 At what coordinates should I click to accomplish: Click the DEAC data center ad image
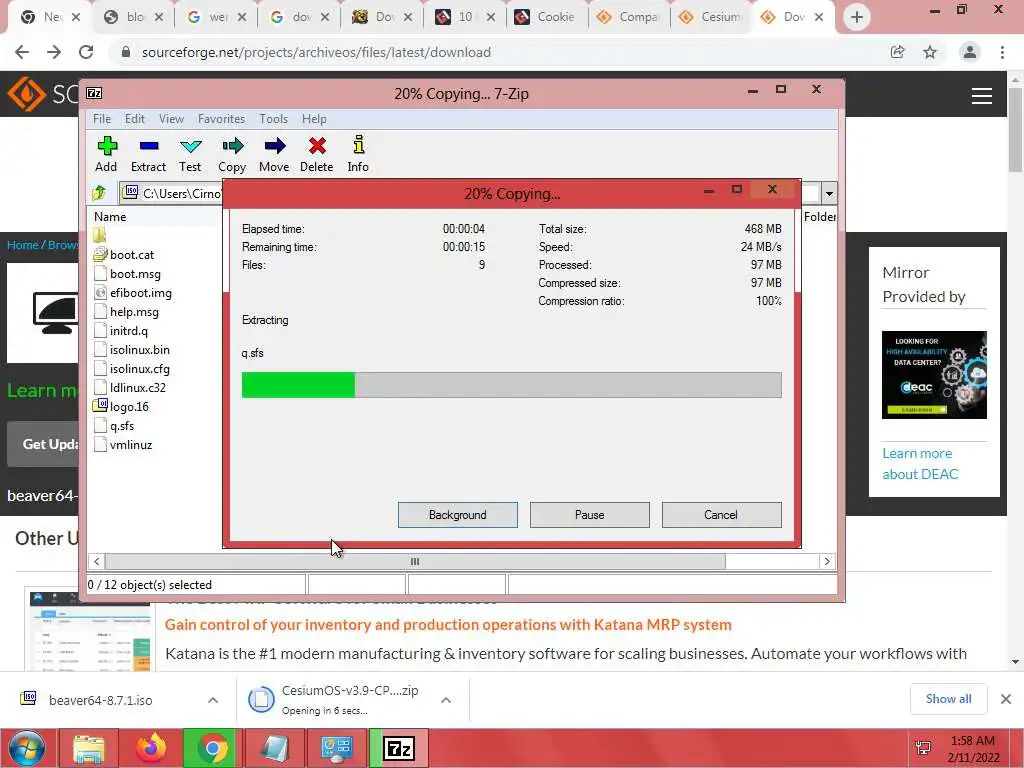[x=934, y=375]
